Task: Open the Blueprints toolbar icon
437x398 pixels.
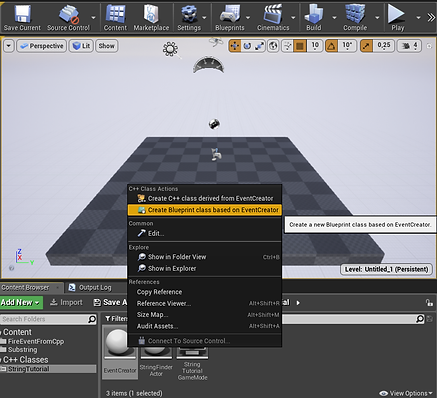Action: coord(230,18)
